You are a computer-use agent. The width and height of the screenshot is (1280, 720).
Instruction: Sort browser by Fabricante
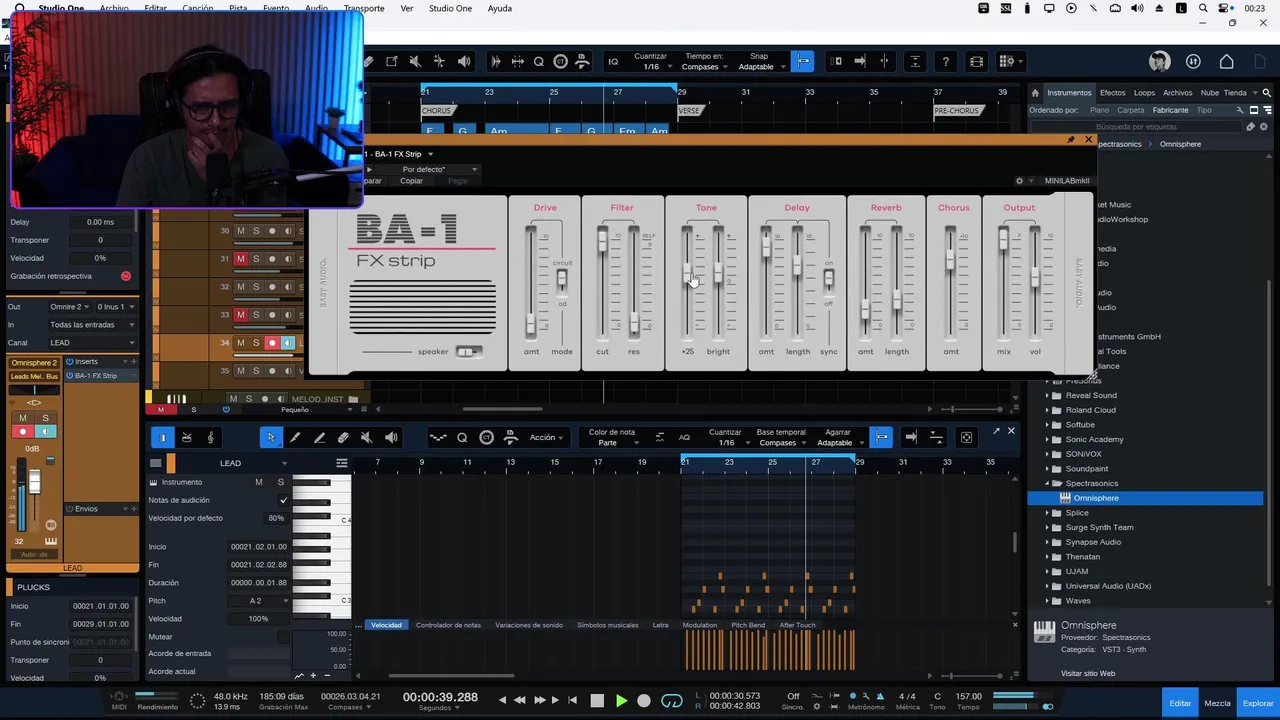1170,110
